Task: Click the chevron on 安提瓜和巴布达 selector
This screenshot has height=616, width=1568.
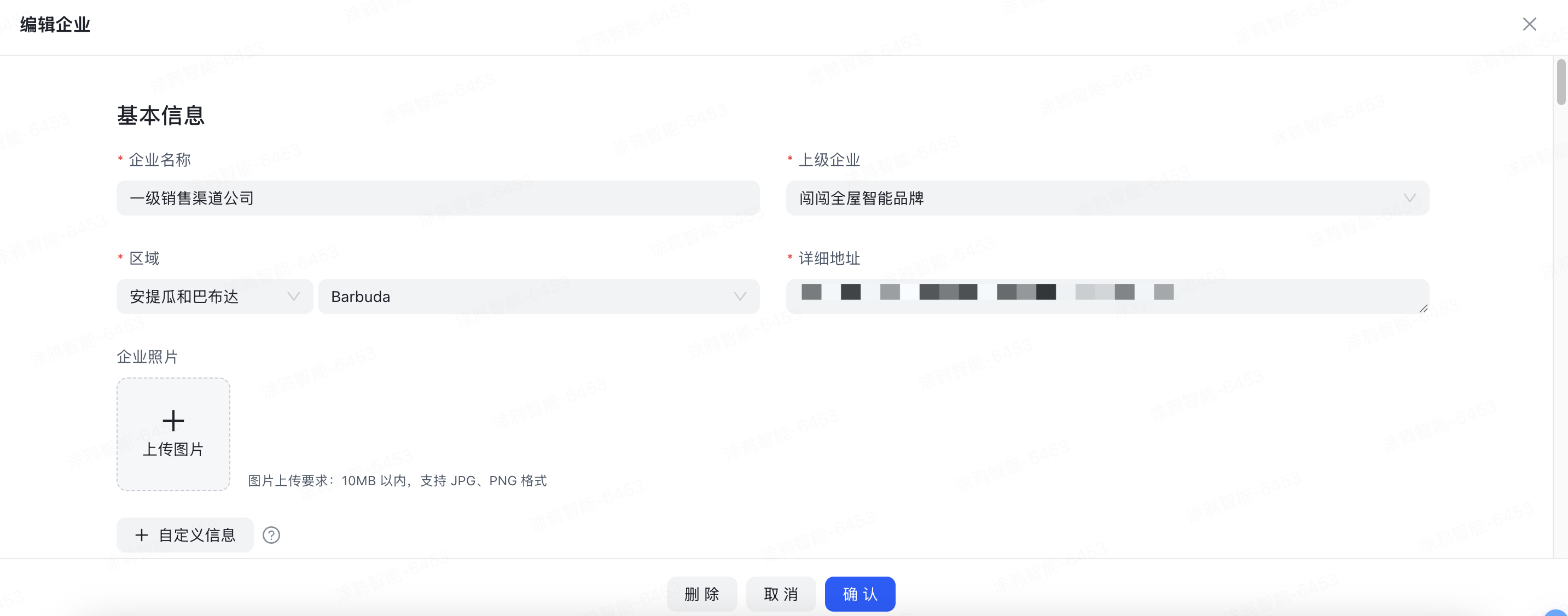Action: [x=293, y=297]
